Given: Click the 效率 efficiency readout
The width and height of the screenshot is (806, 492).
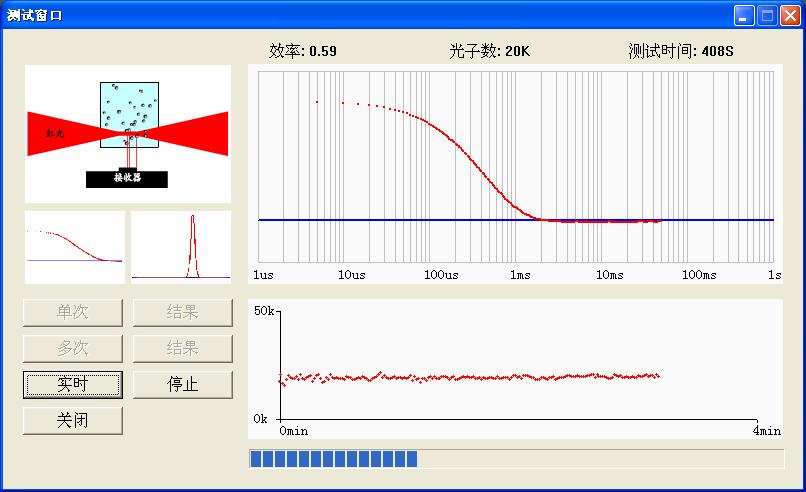Looking at the screenshot, I should coord(303,51).
